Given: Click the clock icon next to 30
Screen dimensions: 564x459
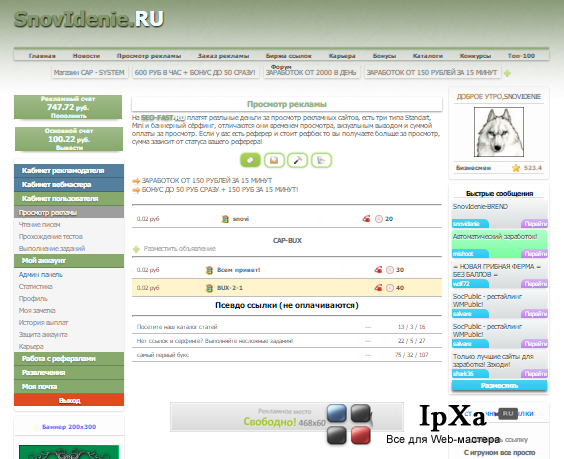Looking at the screenshot, I should (x=390, y=270).
